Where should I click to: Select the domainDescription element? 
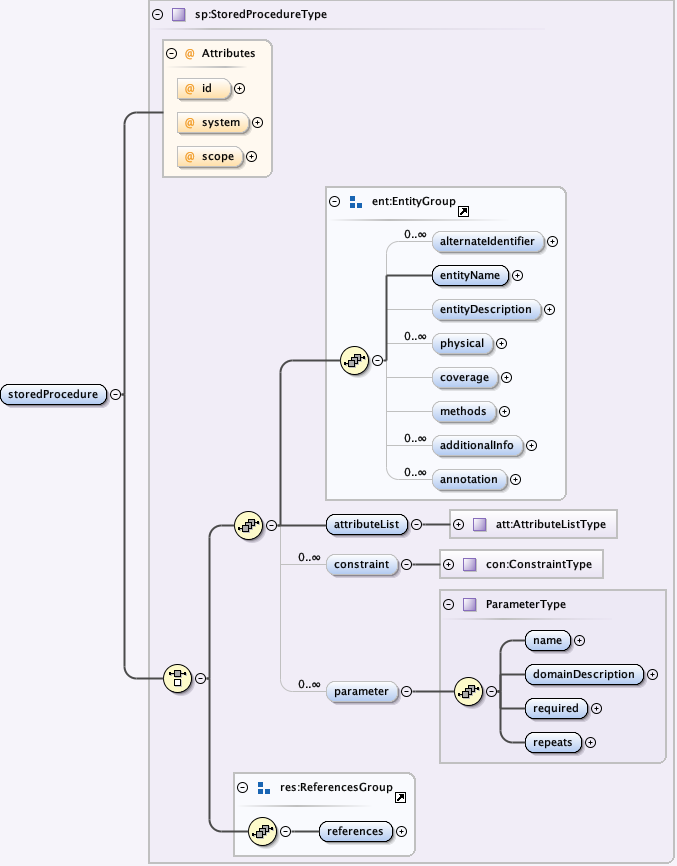(582, 674)
